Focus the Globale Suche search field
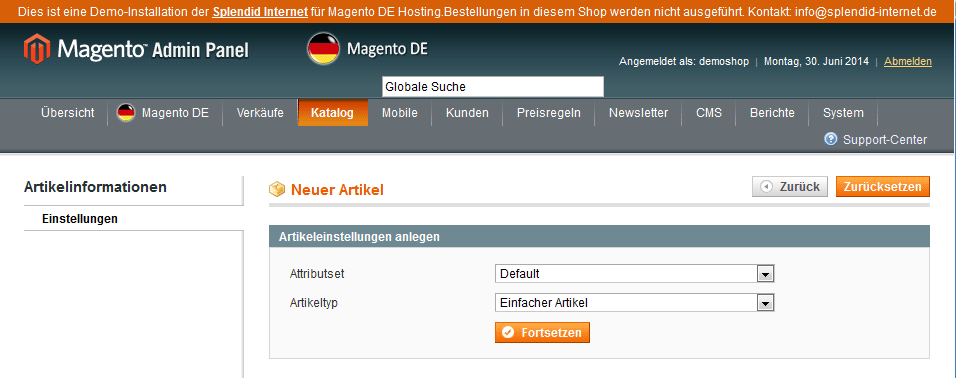 [493, 87]
